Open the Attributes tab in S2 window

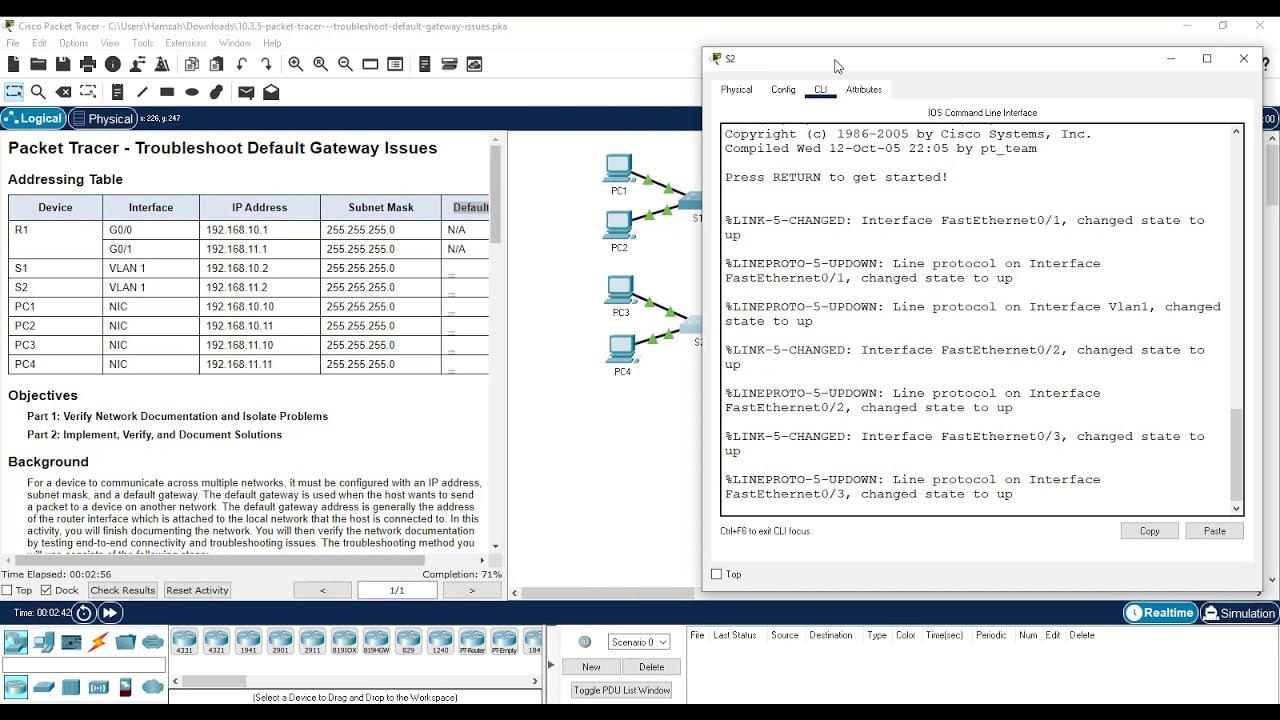(x=864, y=90)
